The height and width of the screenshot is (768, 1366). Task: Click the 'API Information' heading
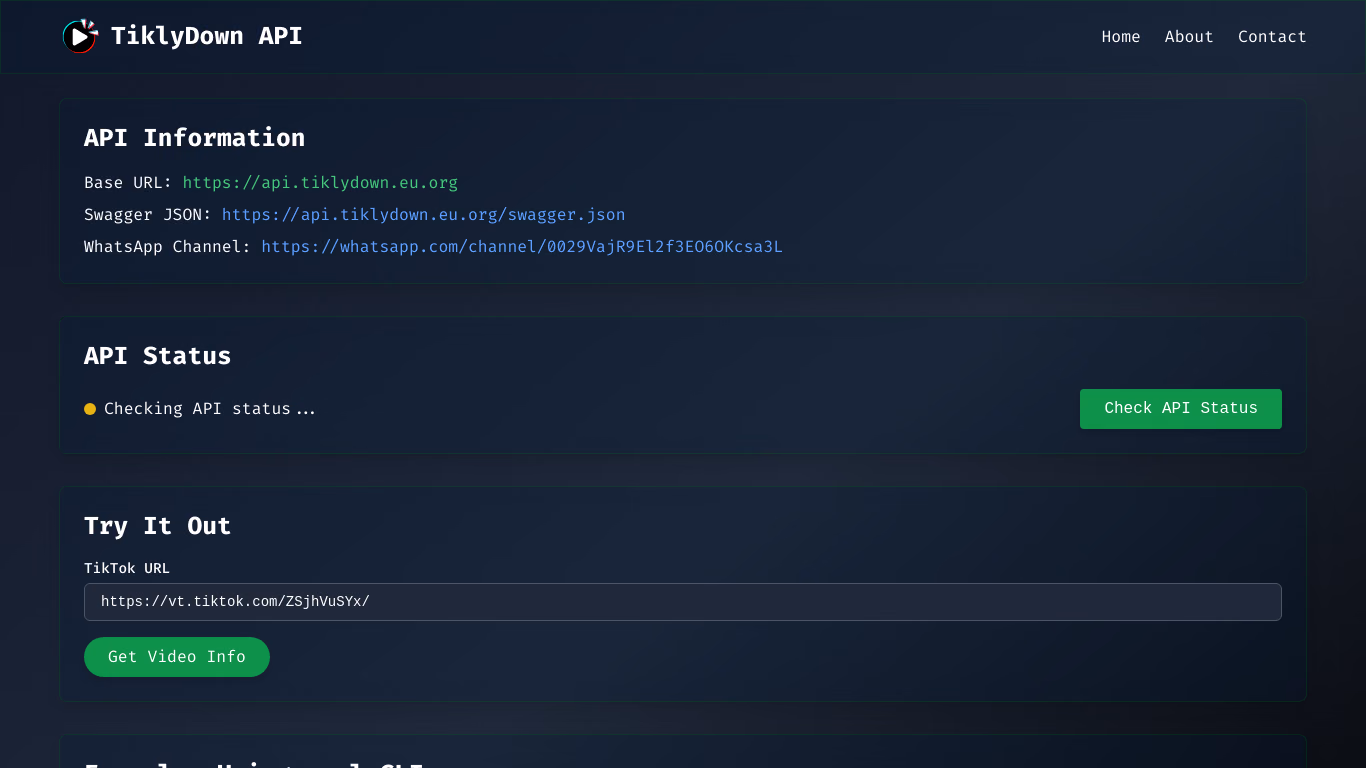point(195,138)
